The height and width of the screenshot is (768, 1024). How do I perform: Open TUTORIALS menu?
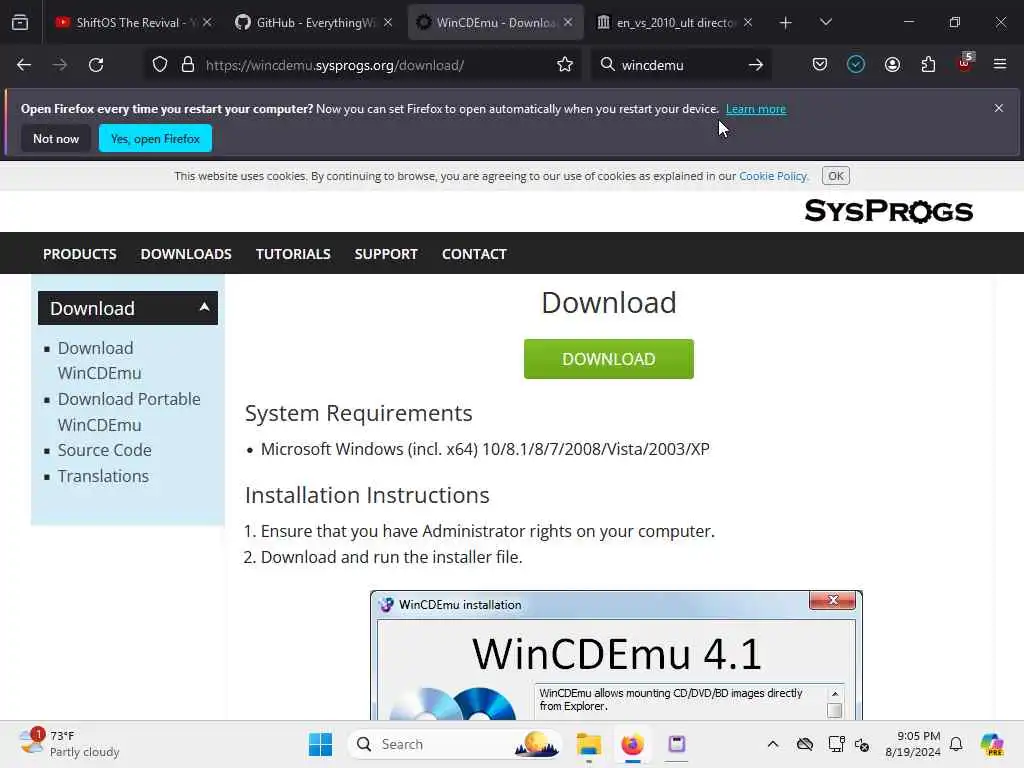293,254
